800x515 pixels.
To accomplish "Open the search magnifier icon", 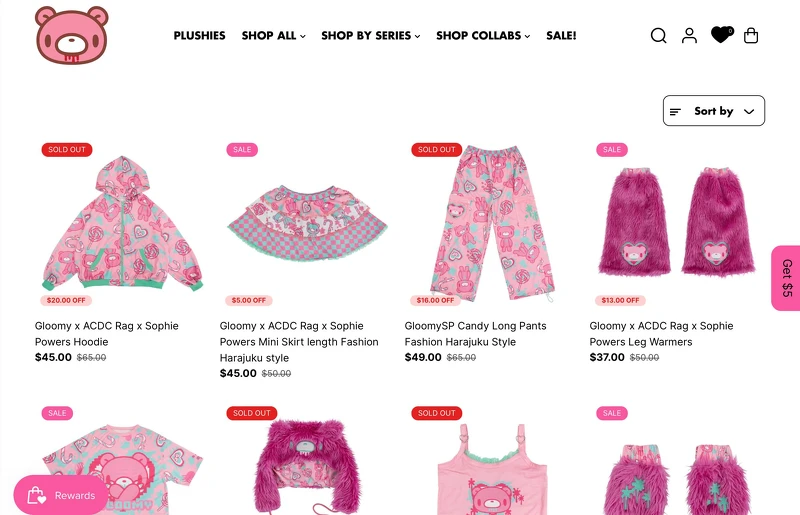I will (658, 35).
